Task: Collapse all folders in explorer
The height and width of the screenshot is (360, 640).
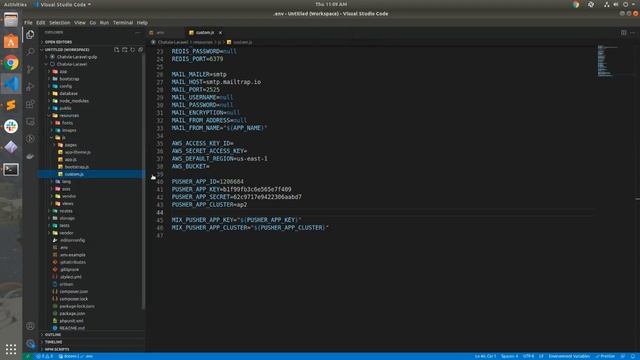Action: pyautogui.click(x=140, y=50)
